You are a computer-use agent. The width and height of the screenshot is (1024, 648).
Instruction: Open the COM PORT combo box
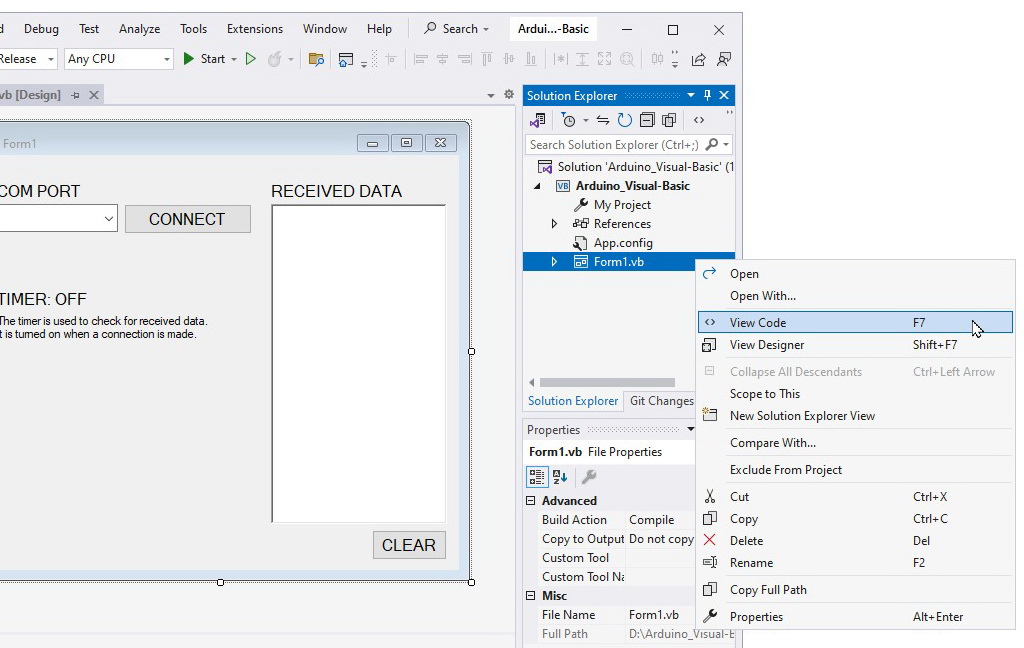click(108, 219)
